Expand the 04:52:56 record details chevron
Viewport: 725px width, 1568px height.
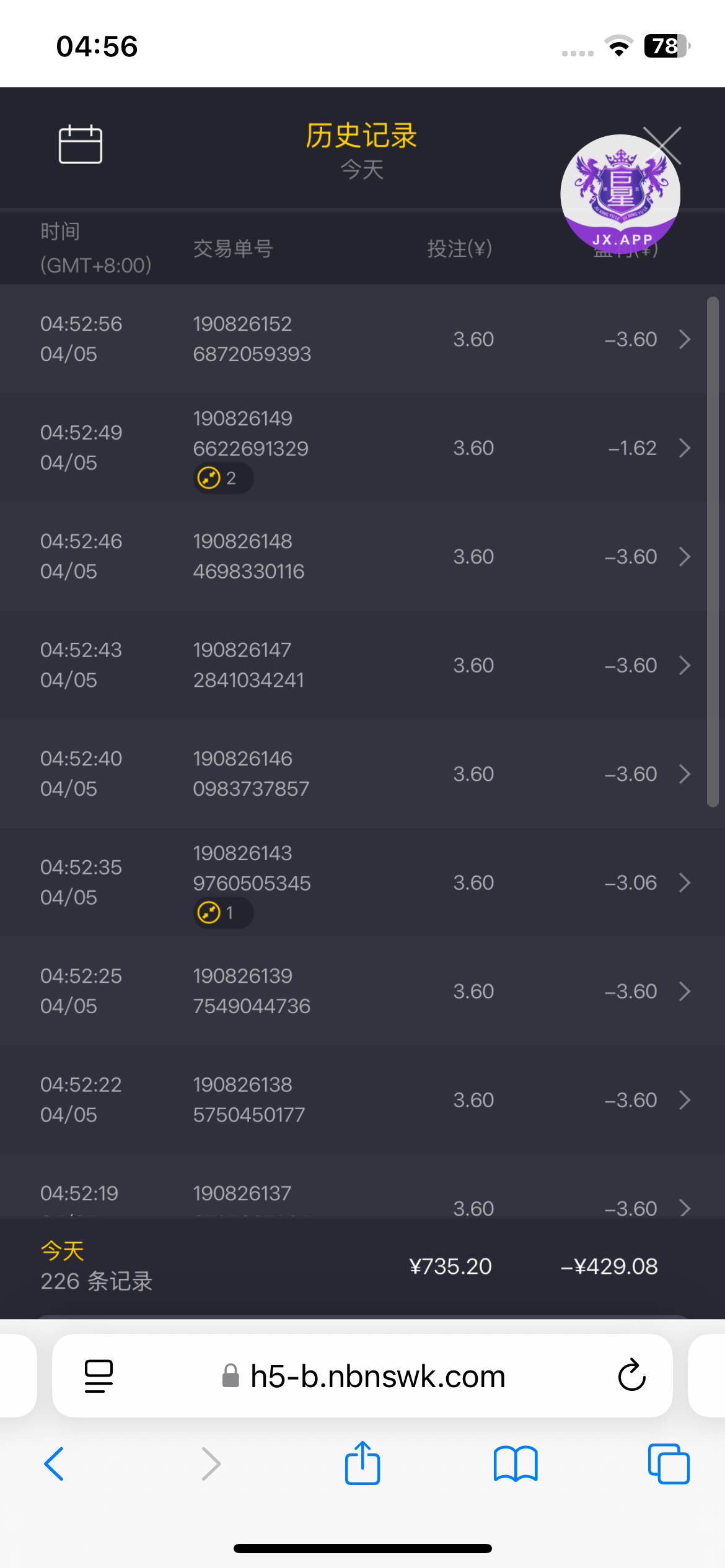[x=685, y=339]
